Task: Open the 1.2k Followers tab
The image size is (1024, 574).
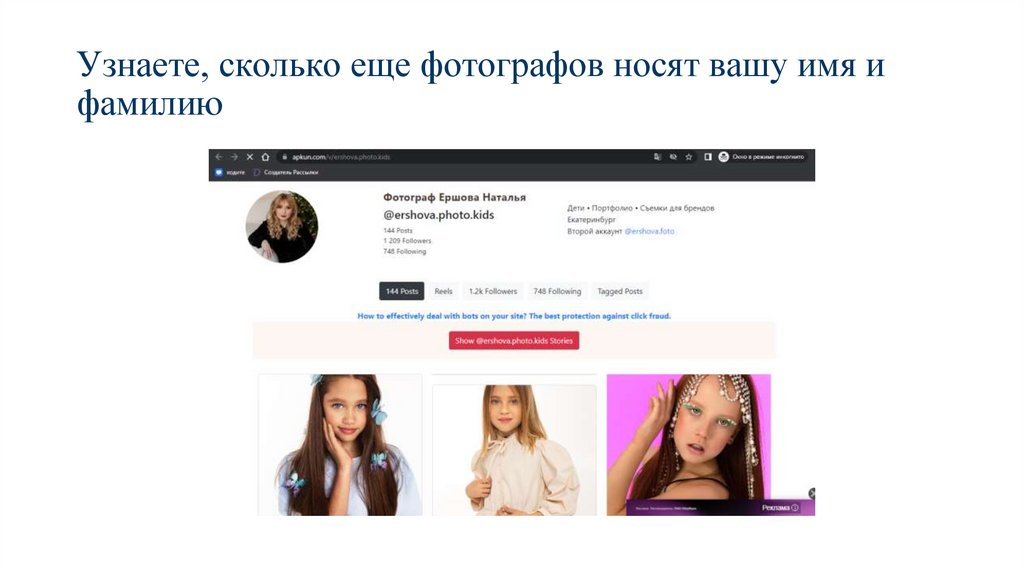Action: [x=493, y=291]
